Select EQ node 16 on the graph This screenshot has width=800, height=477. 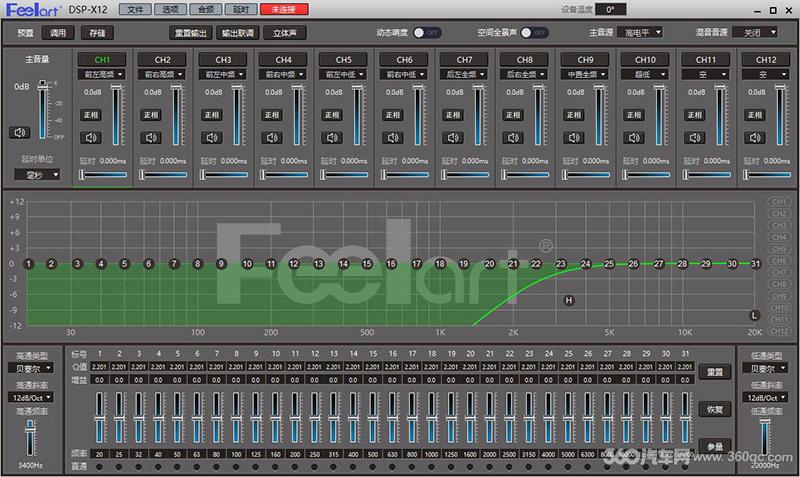coord(391,264)
